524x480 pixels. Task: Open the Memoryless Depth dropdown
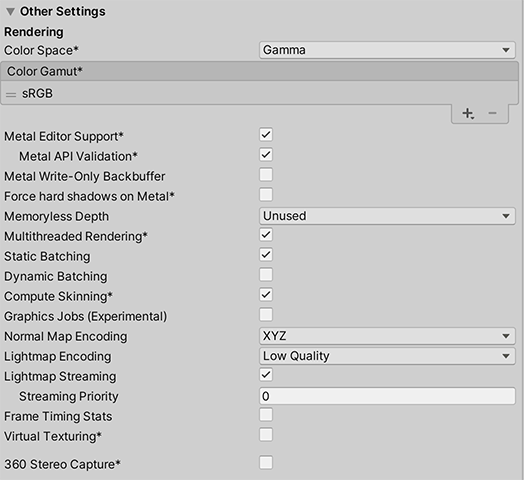click(x=387, y=216)
